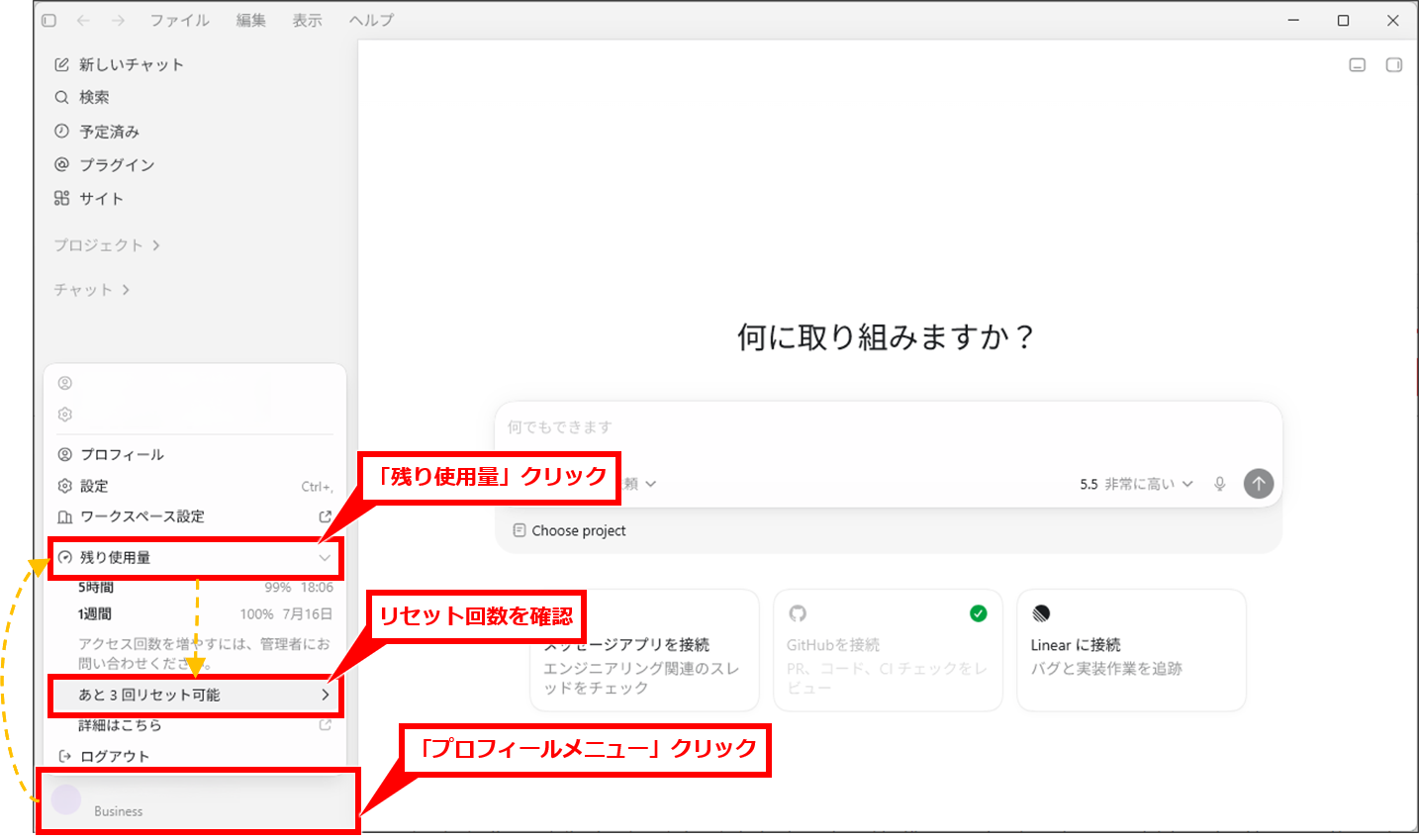Expand the プロジェクト section
Viewport: 1419px width, 840px height.
click(107, 244)
